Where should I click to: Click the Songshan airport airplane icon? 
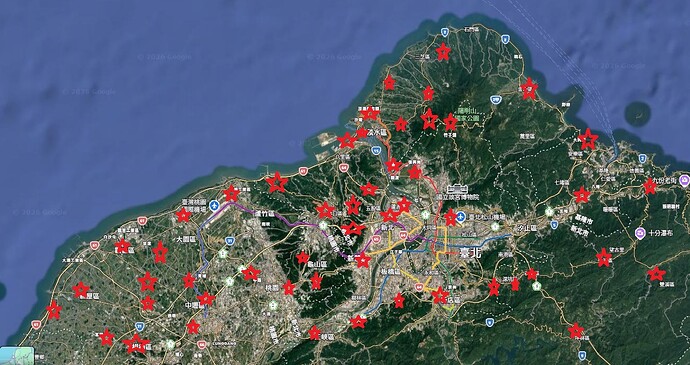coord(461,216)
